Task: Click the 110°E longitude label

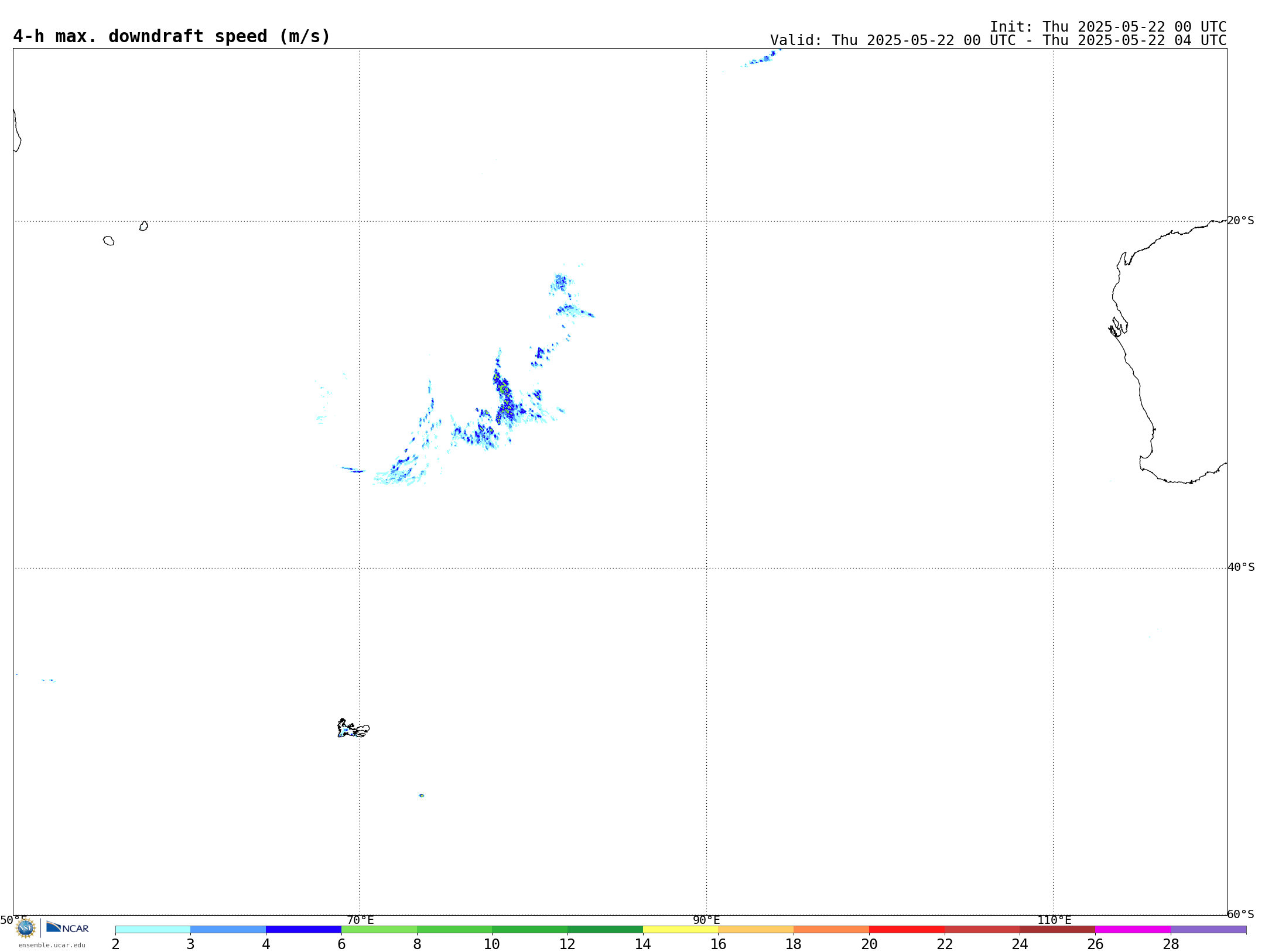Action: click(x=1054, y=920)
